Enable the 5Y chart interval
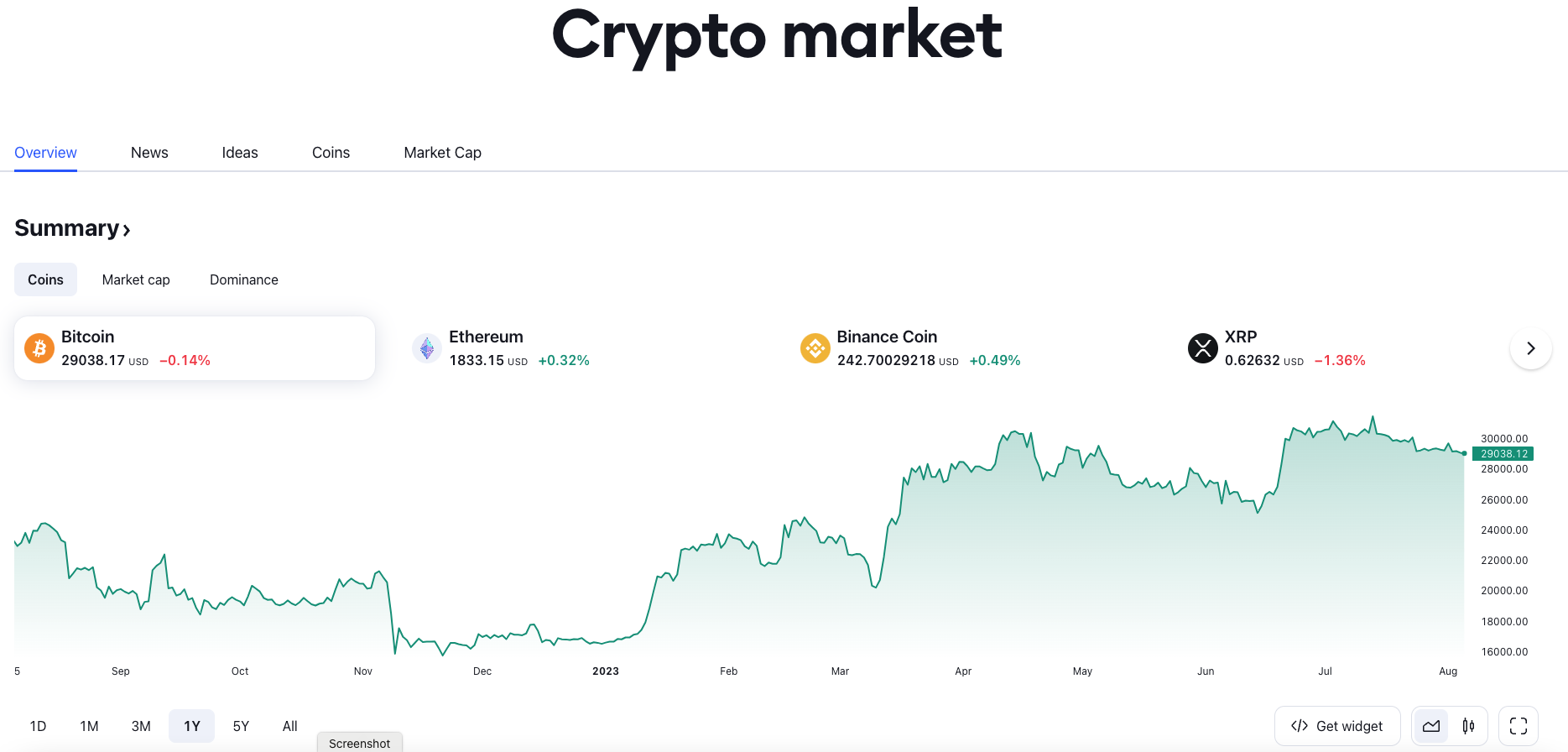 (240, 725)
